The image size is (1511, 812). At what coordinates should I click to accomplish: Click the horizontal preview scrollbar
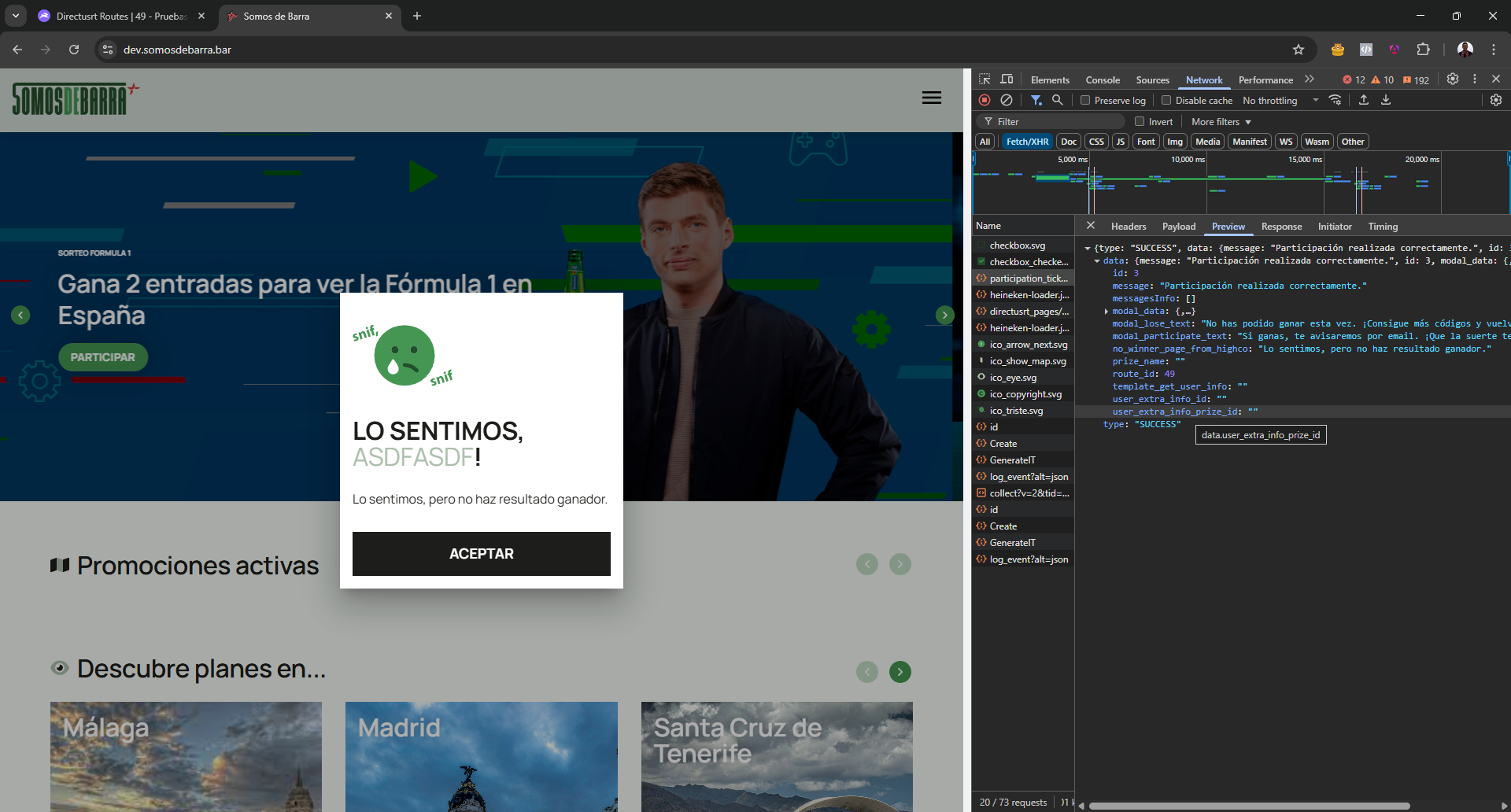click(x=1249, y=806)
